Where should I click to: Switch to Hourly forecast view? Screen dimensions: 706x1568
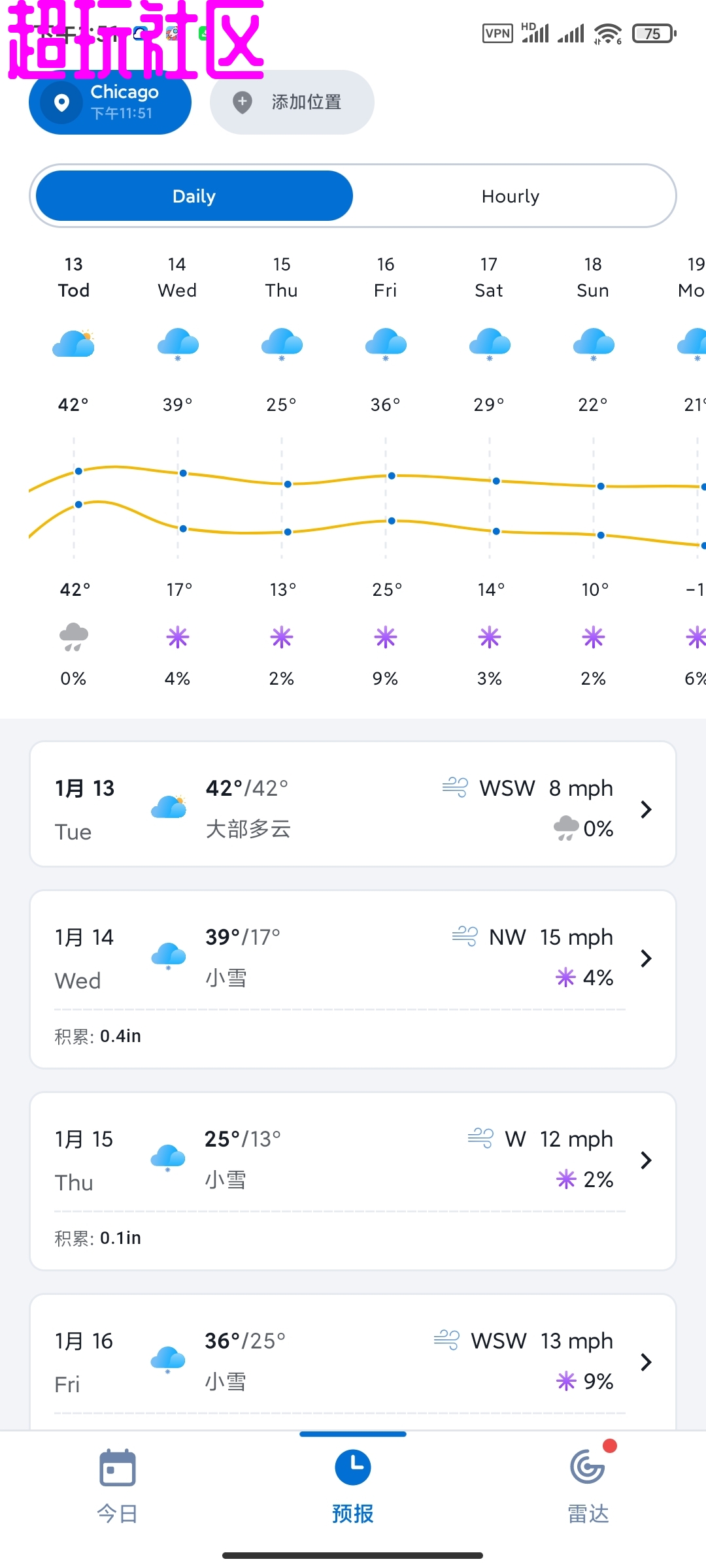coord(511,196)
